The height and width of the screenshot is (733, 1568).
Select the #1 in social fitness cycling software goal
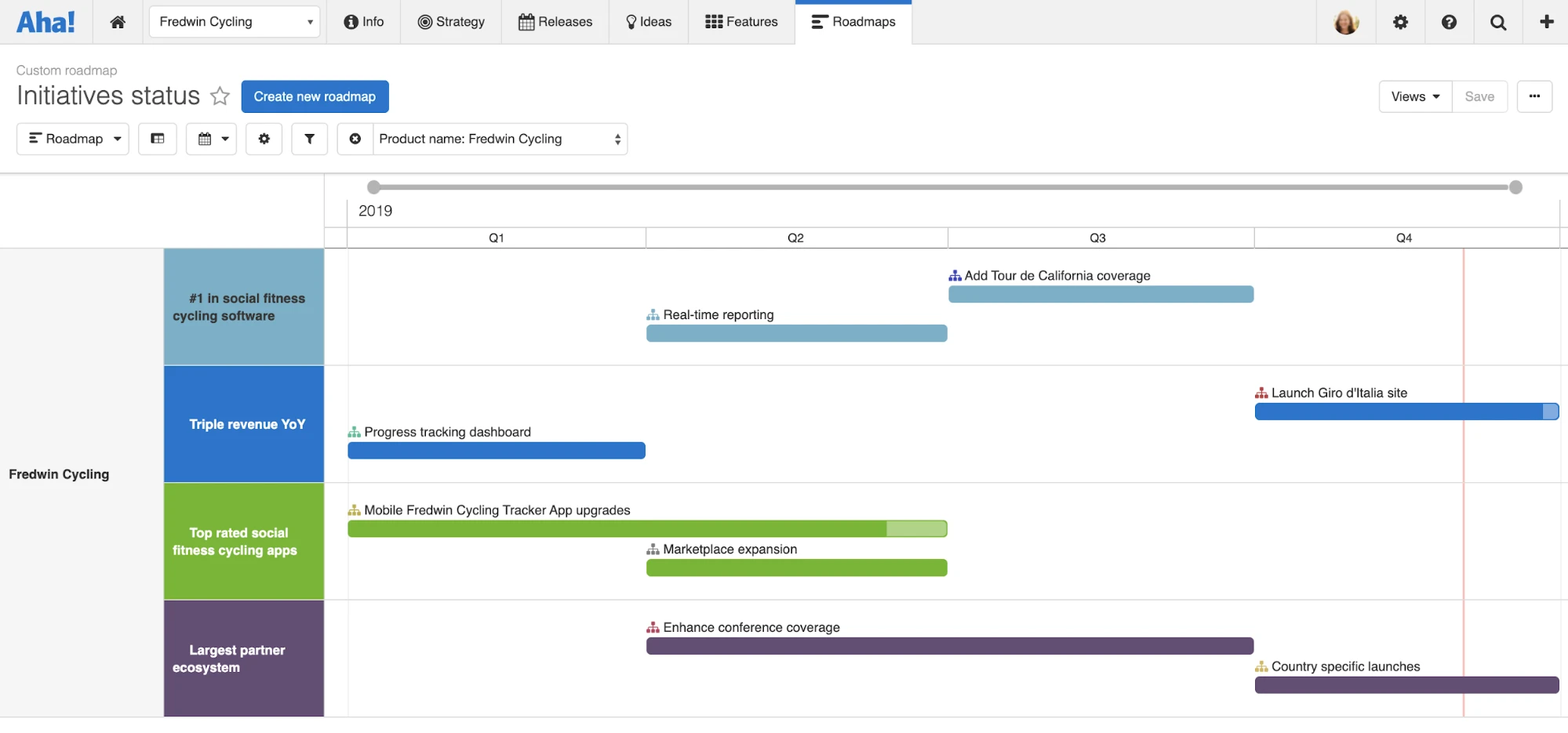click(x=244, y=307)
